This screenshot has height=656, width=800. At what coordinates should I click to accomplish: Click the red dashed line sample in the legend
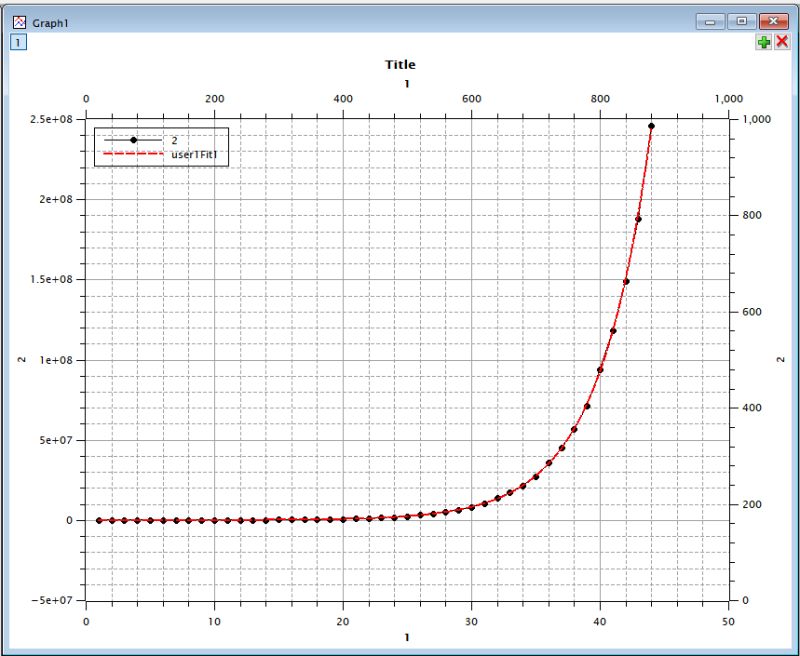tap(133, 155)
